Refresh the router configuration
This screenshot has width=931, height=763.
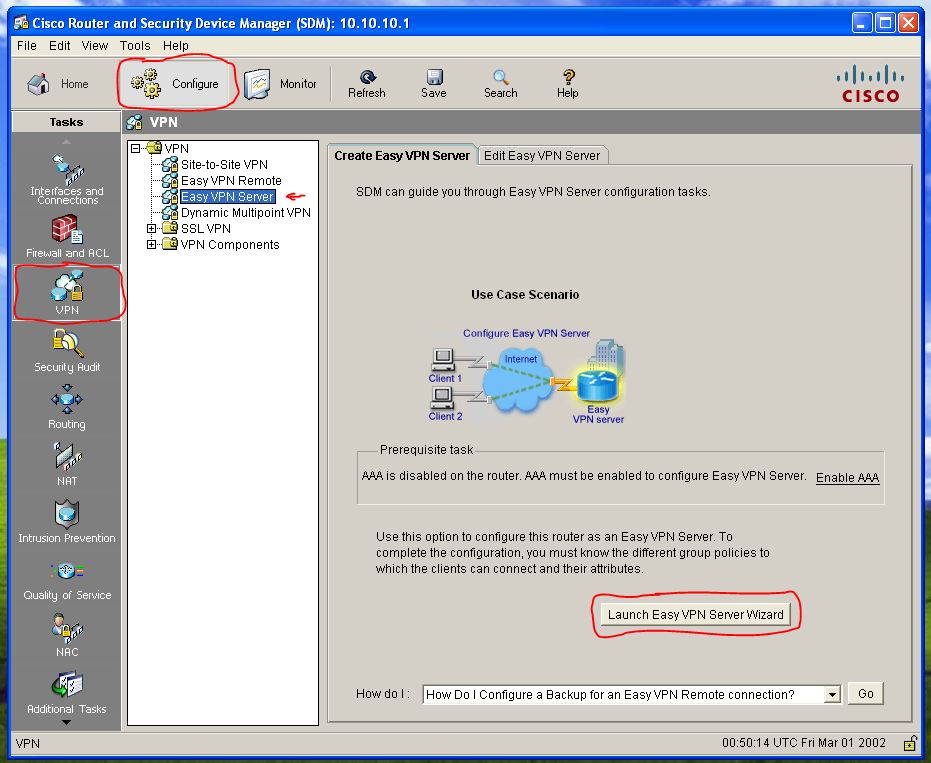point(366,84)
